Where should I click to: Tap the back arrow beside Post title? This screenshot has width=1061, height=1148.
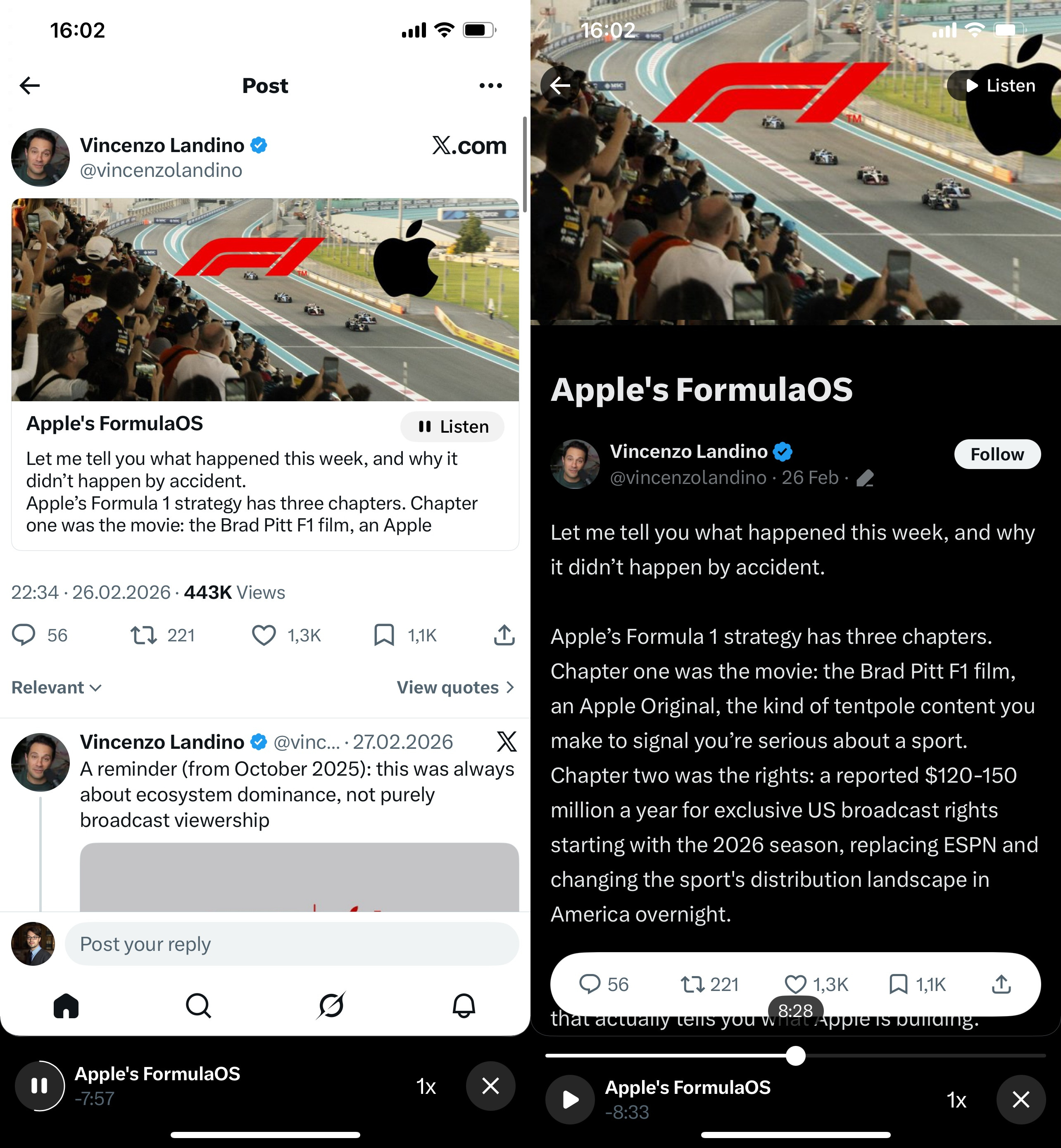30,86
